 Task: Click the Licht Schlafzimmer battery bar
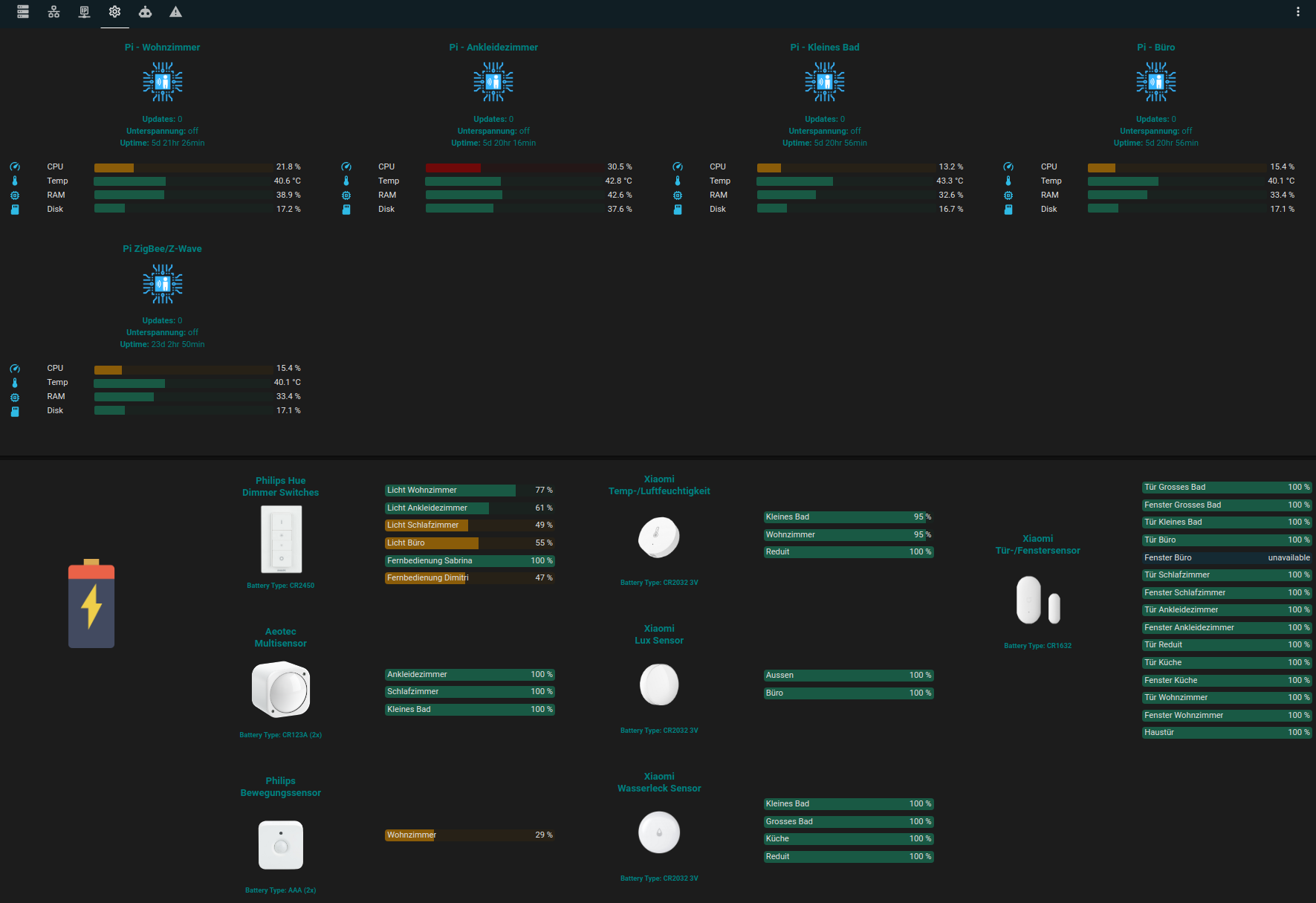click(x=470, y=525)
